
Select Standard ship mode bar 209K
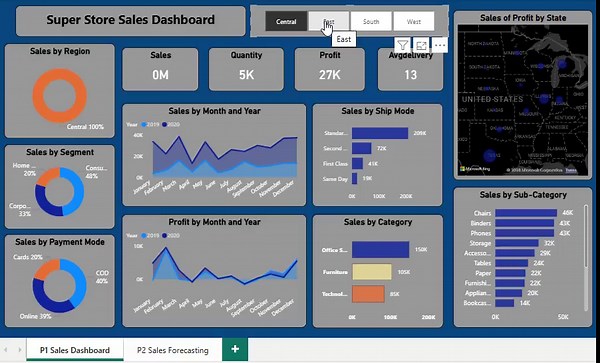[380, 133]
